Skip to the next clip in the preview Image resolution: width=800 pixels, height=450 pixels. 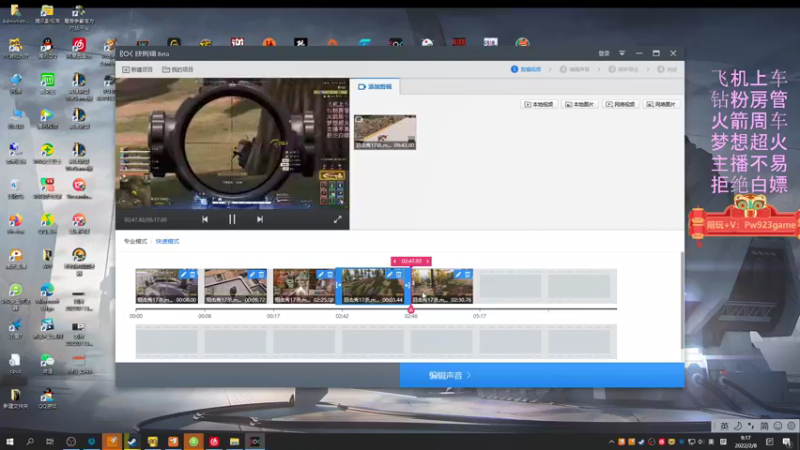click(x=260, y=219)
